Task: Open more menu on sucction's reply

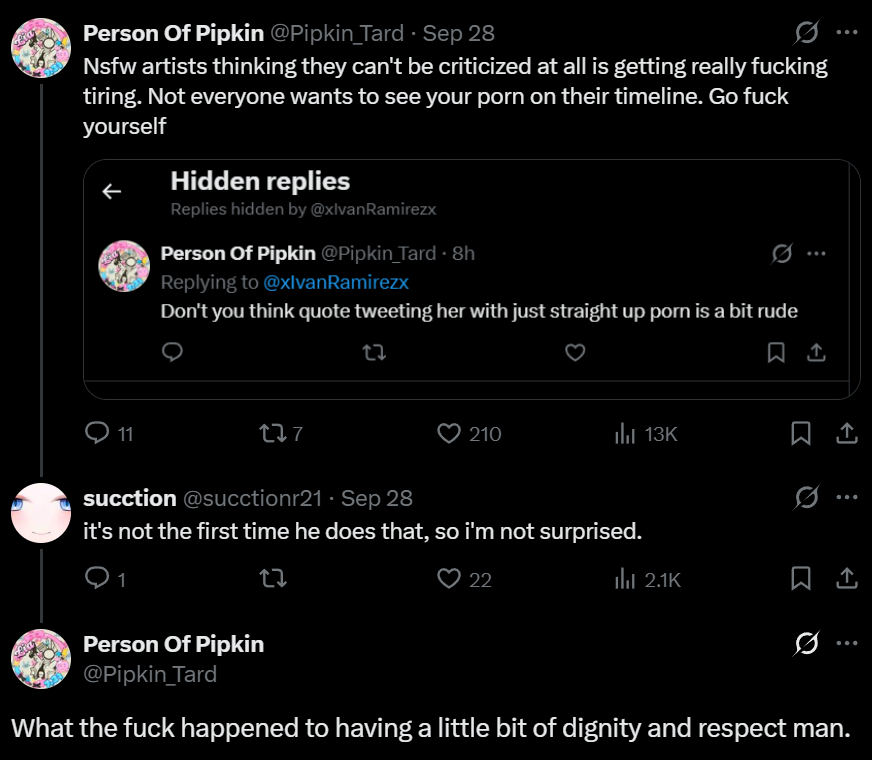Action: (846, 497)
